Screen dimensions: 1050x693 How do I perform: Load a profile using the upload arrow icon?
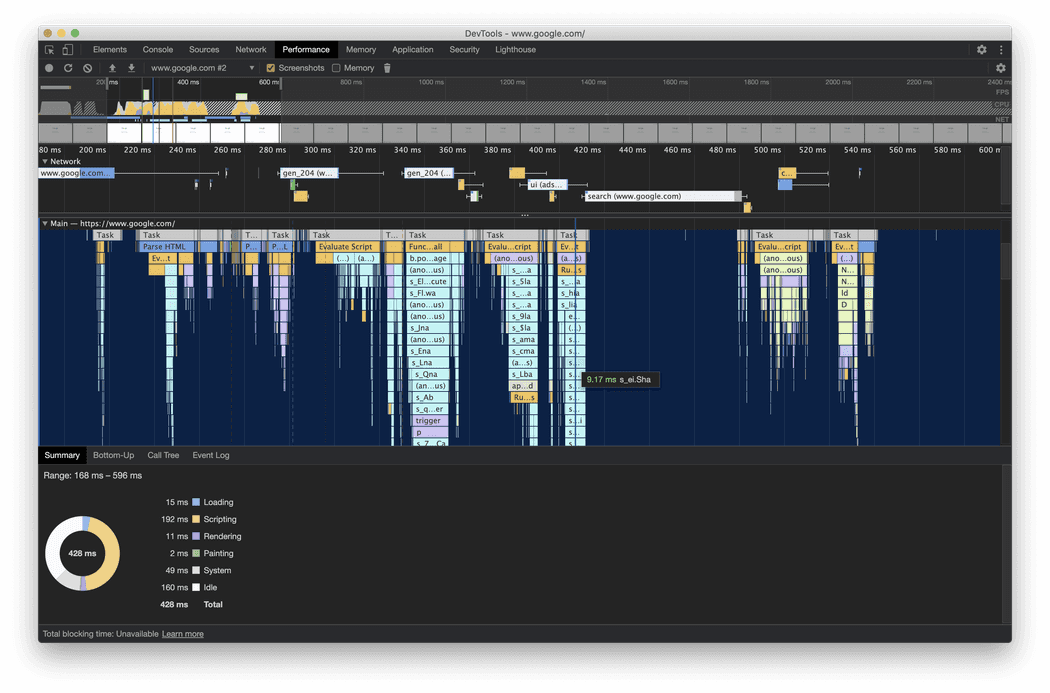tap(111, 68)
